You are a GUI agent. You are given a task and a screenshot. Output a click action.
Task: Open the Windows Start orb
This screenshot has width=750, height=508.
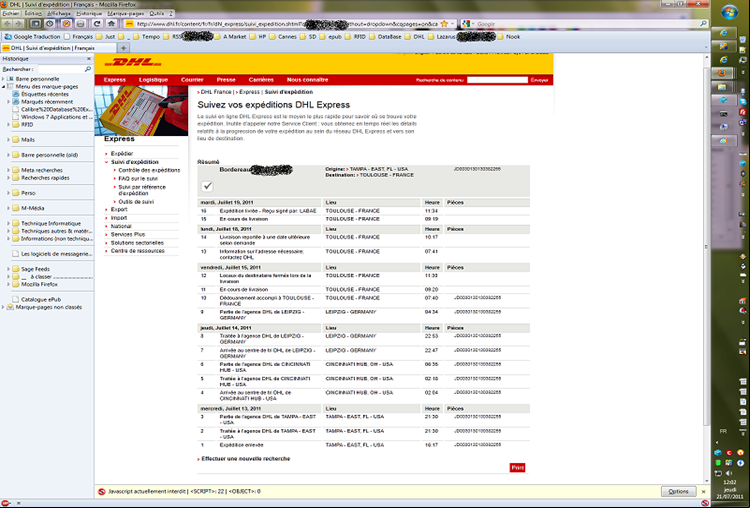tap(729, 12)
